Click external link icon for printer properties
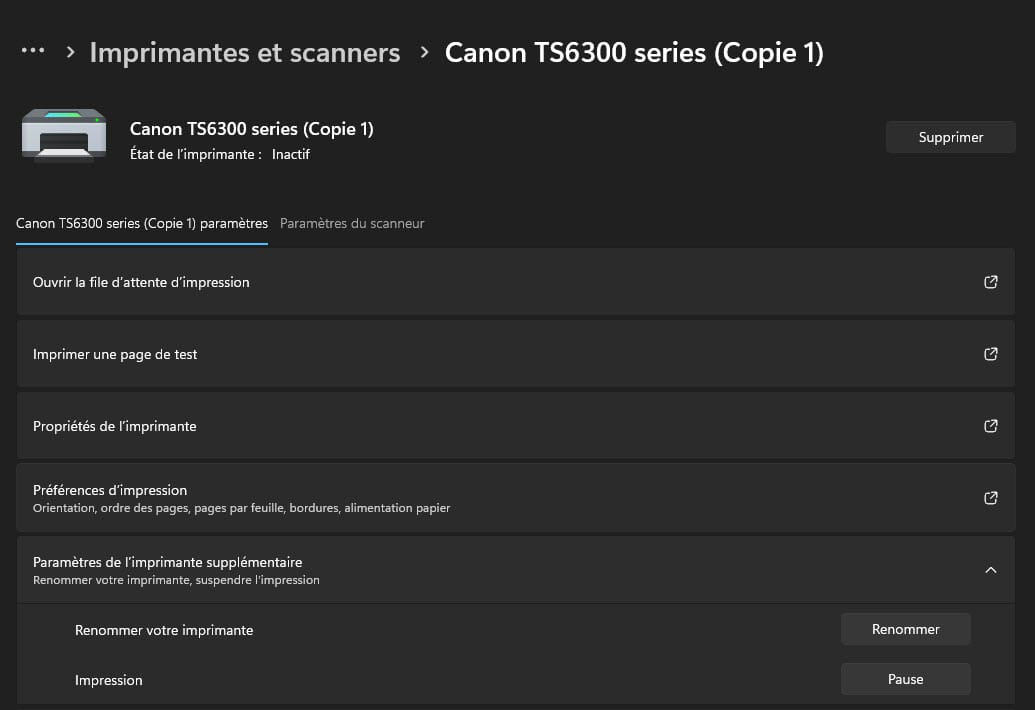Viewport: 1035px width, 710px height. [x=991, y=426]
